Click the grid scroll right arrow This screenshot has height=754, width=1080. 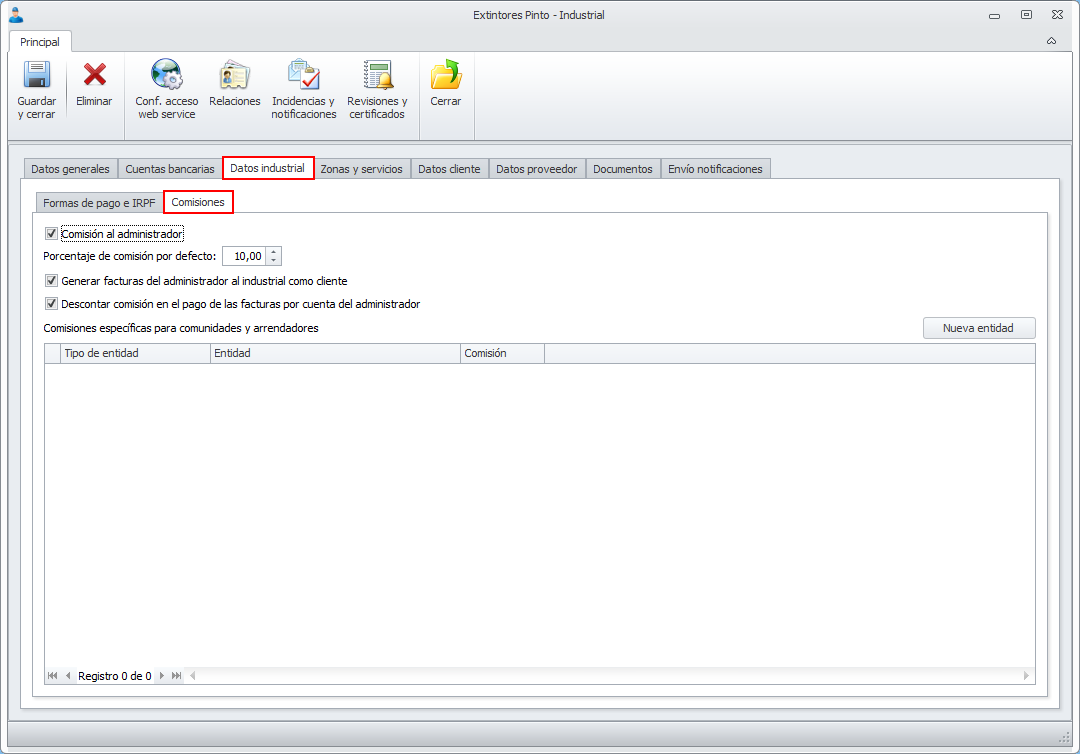coord(1026,676)
